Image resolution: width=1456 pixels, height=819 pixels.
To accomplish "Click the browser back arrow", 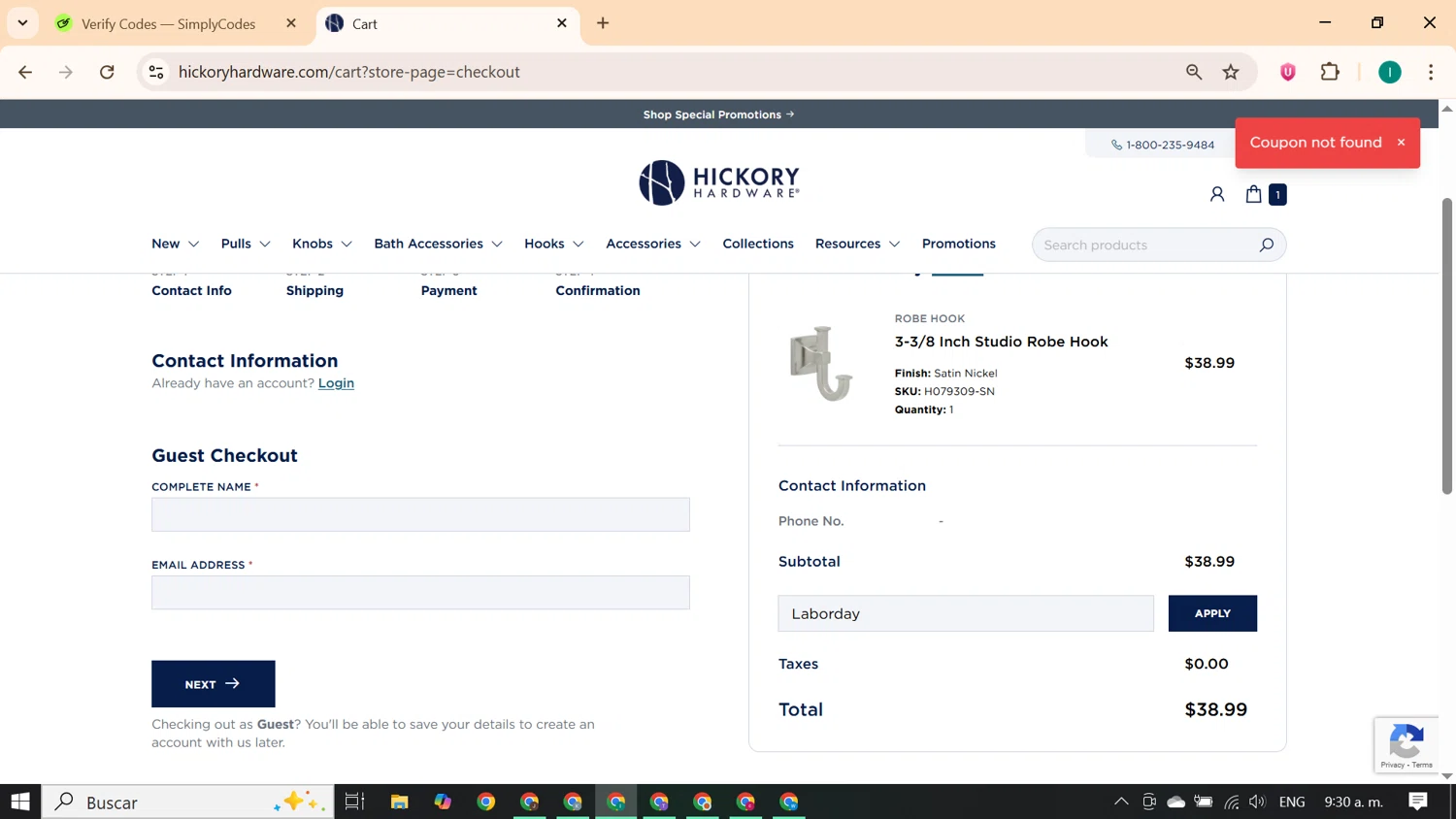I will 25,72.
